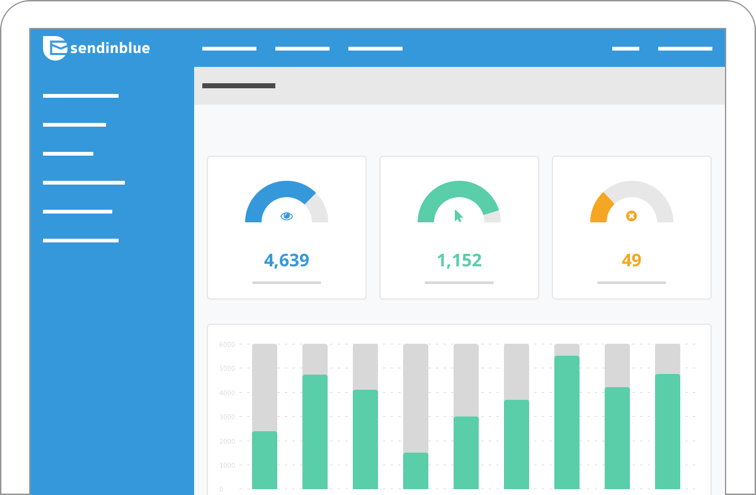Click the Sendinblue envelope logo icon
This screenshot has height=495, width=756.
point(54,48)
